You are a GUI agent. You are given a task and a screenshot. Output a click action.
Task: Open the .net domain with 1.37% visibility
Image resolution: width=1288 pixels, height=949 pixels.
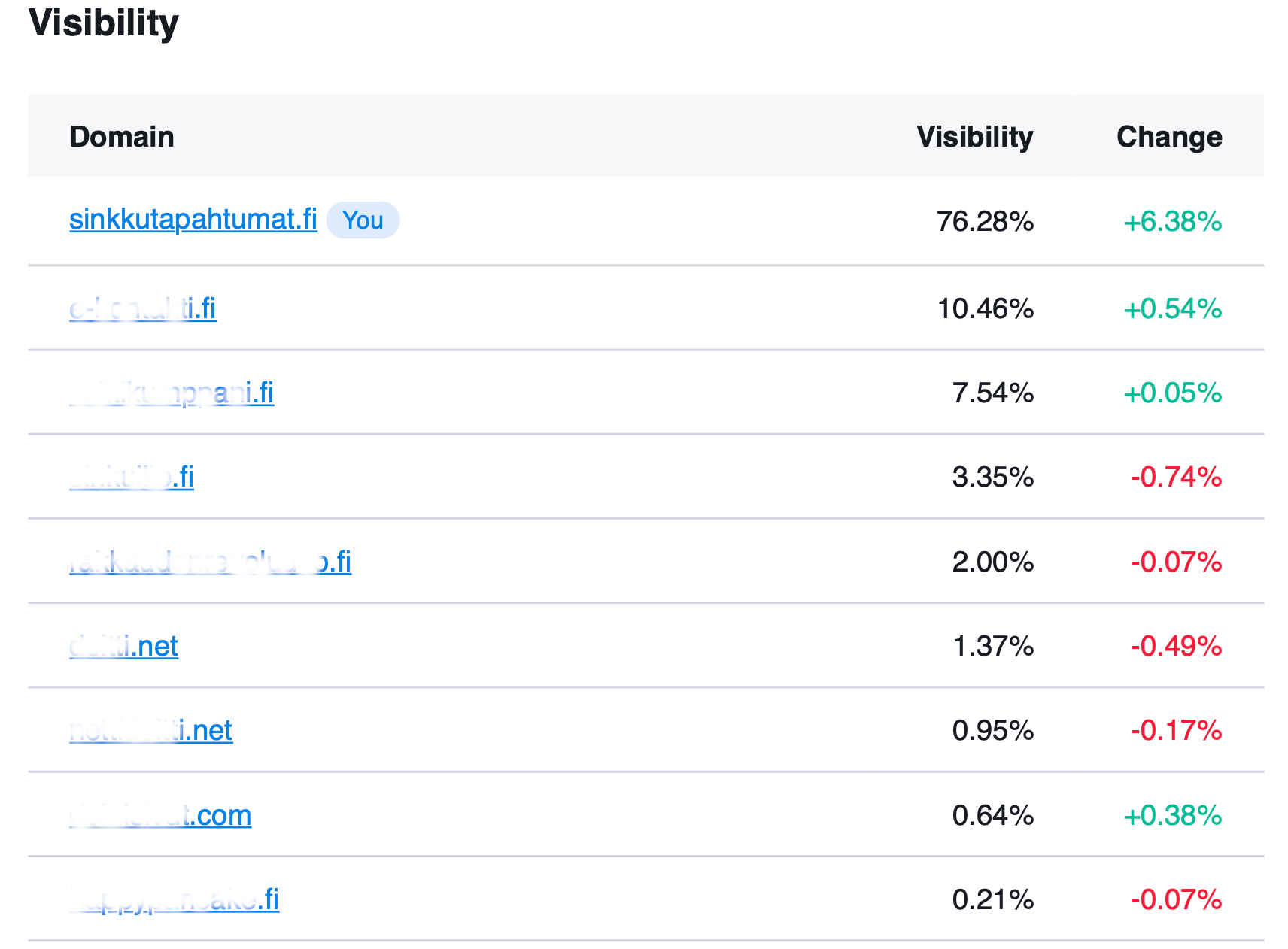point(124,646)
